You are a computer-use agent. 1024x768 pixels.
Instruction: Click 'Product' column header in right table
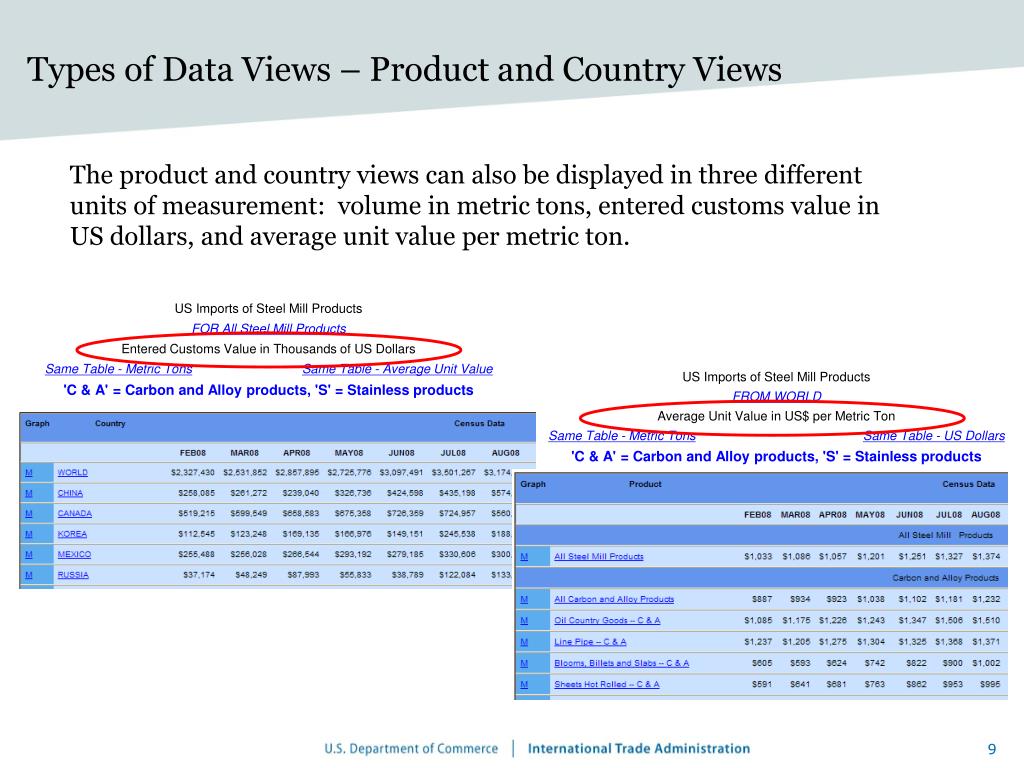coord(645,484)
